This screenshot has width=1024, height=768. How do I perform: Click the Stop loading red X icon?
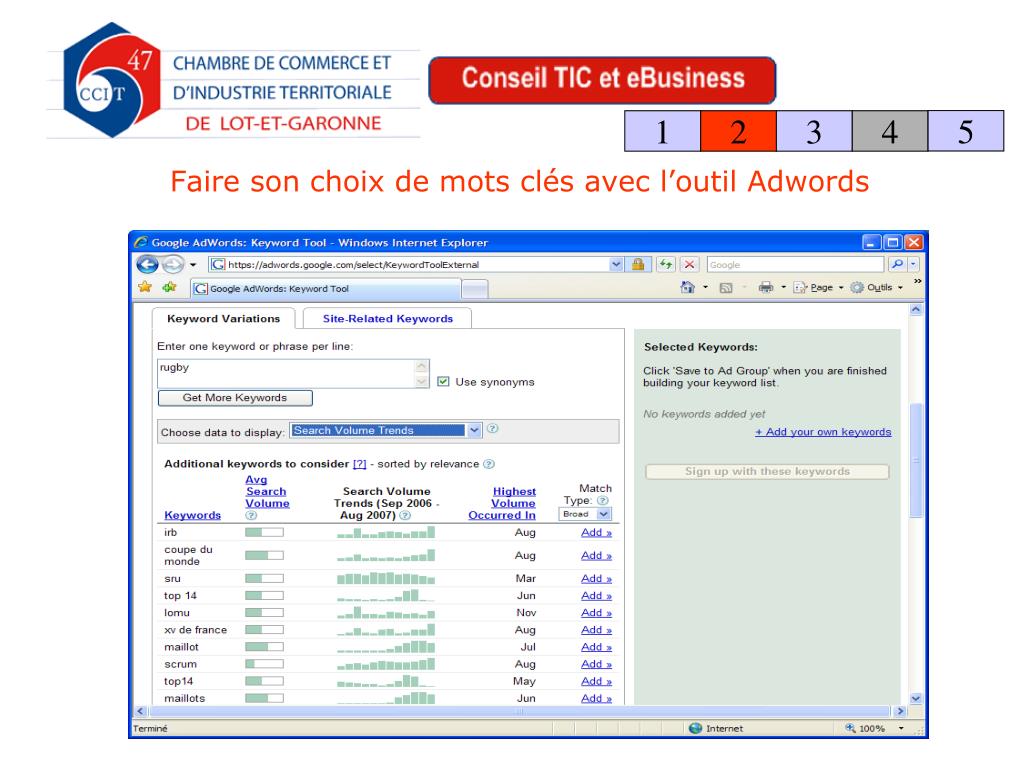pyautogui.click(x=689, y=264)
